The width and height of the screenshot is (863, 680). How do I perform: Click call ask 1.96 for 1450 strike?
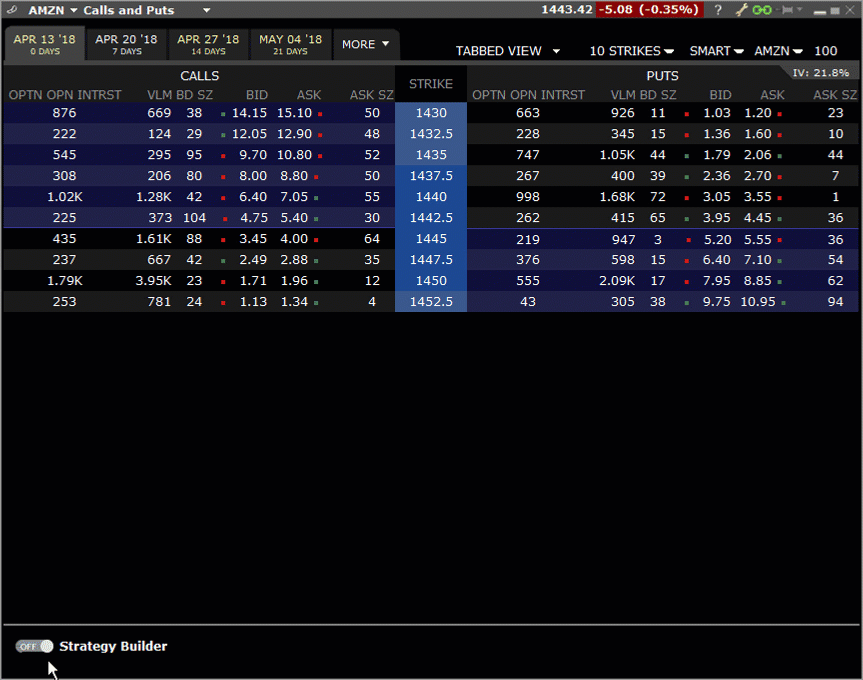tap(294, 281)
